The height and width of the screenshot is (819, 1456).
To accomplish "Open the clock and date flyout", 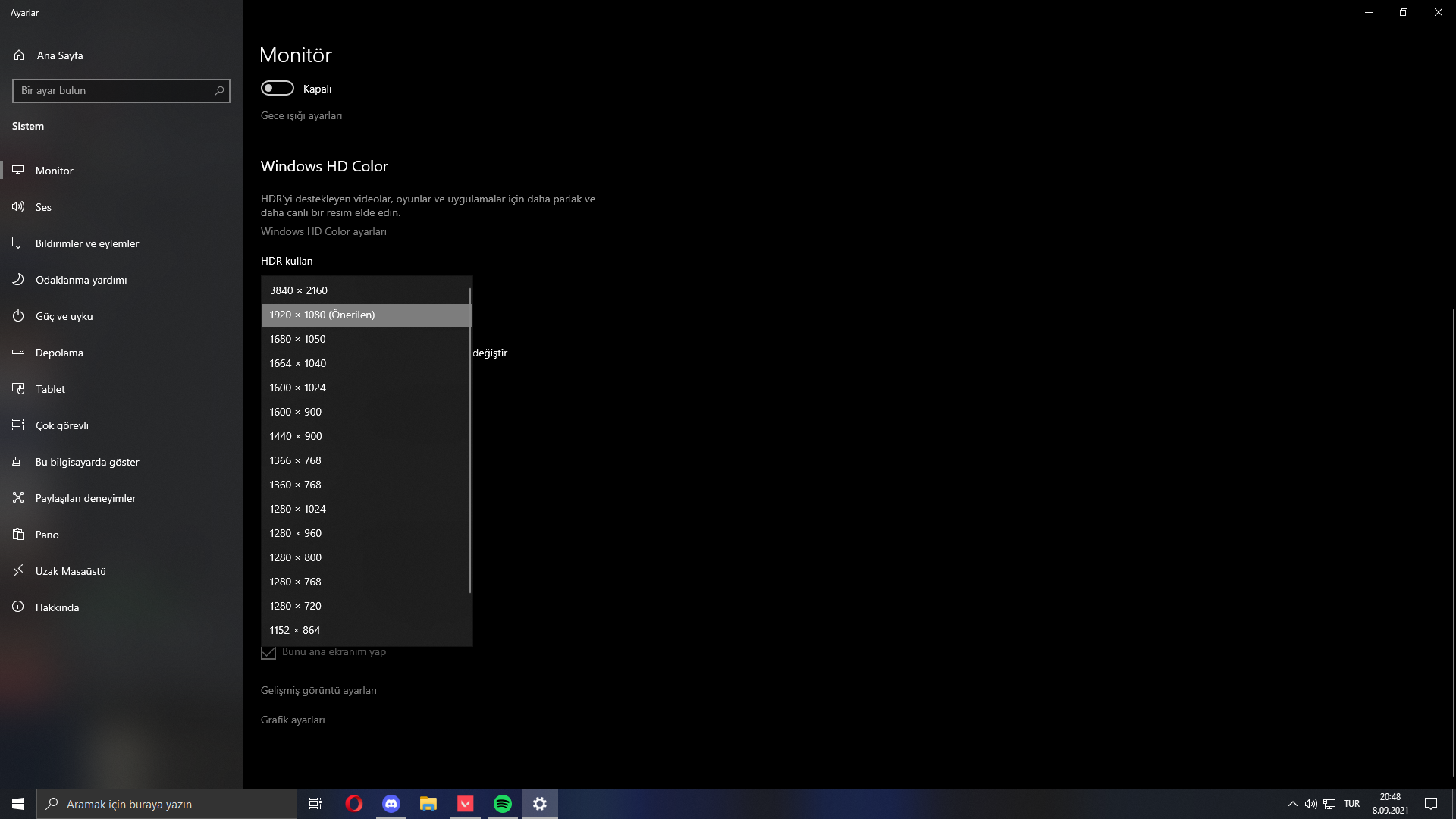I will [1390, 804].
